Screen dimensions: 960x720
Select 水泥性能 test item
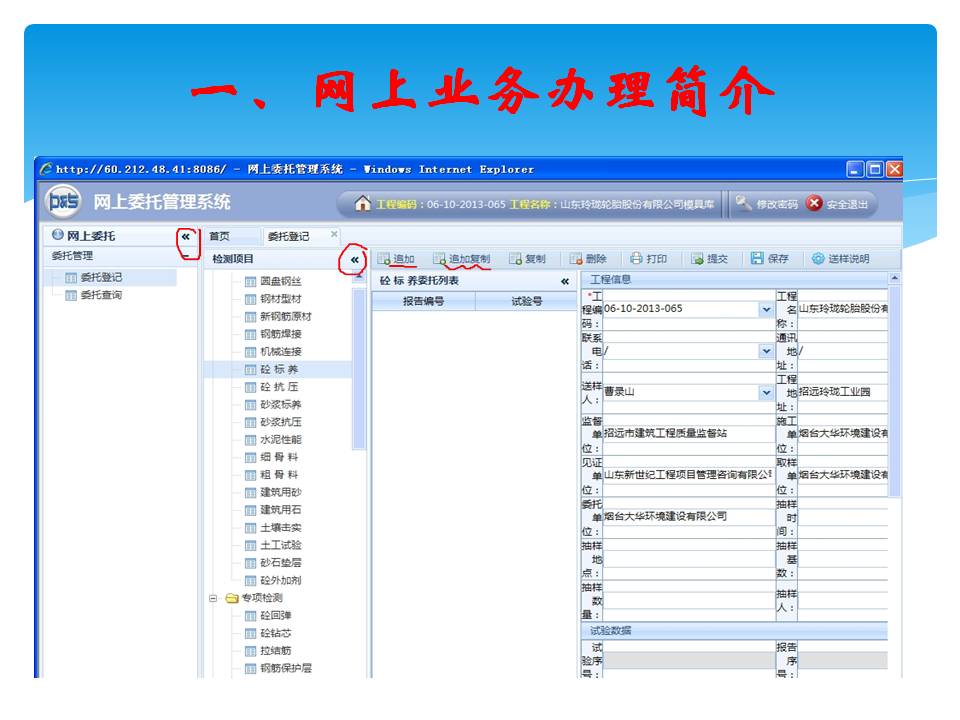coord(274,440)
